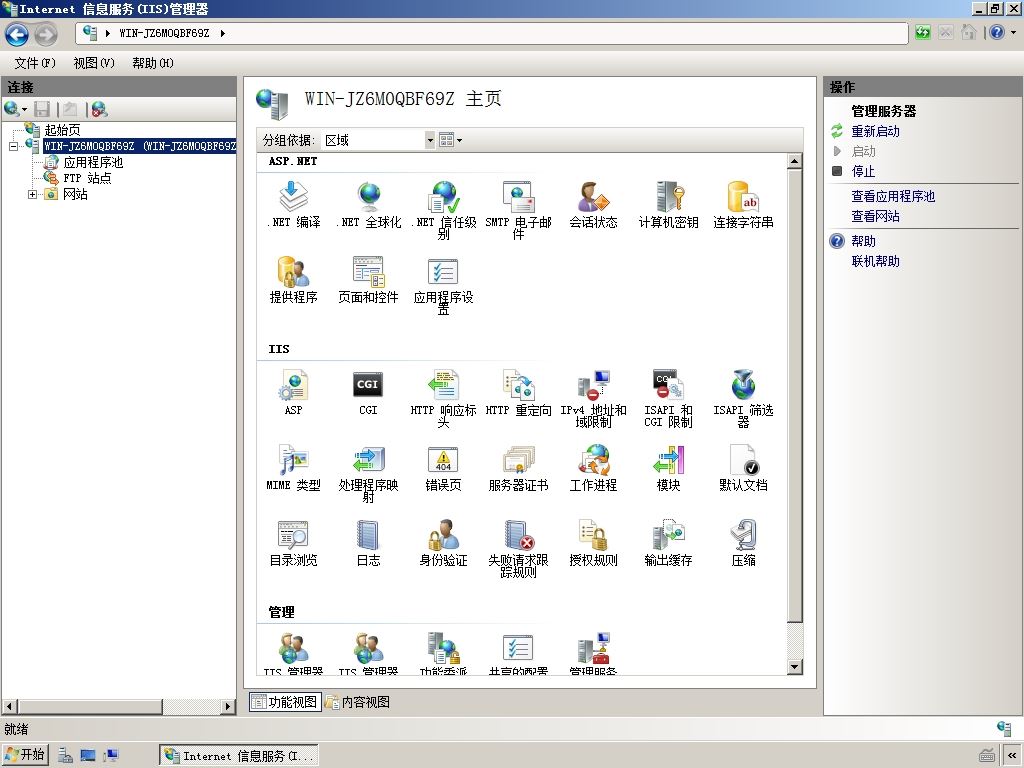Open ISAPI 和 CGI 限制 feature
This screenshot has width=1024, height=768.
click(668, 398)
